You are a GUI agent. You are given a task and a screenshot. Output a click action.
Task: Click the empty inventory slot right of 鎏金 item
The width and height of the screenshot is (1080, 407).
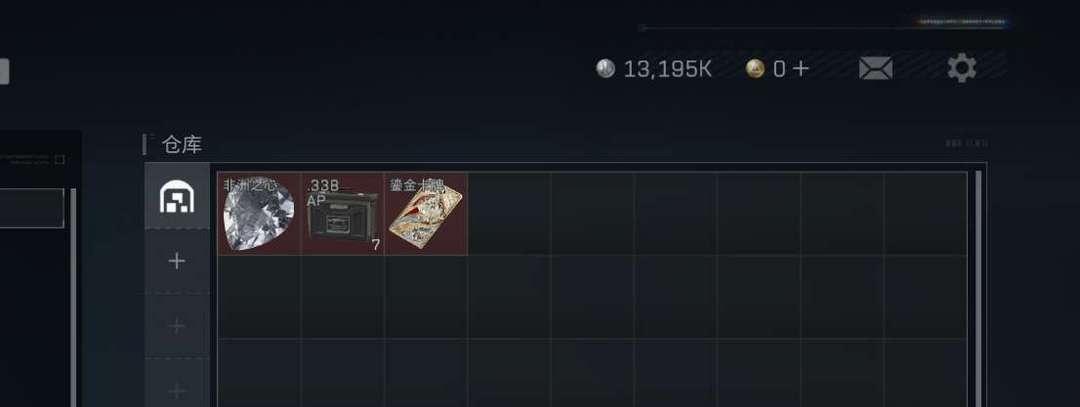coord(509,213)
